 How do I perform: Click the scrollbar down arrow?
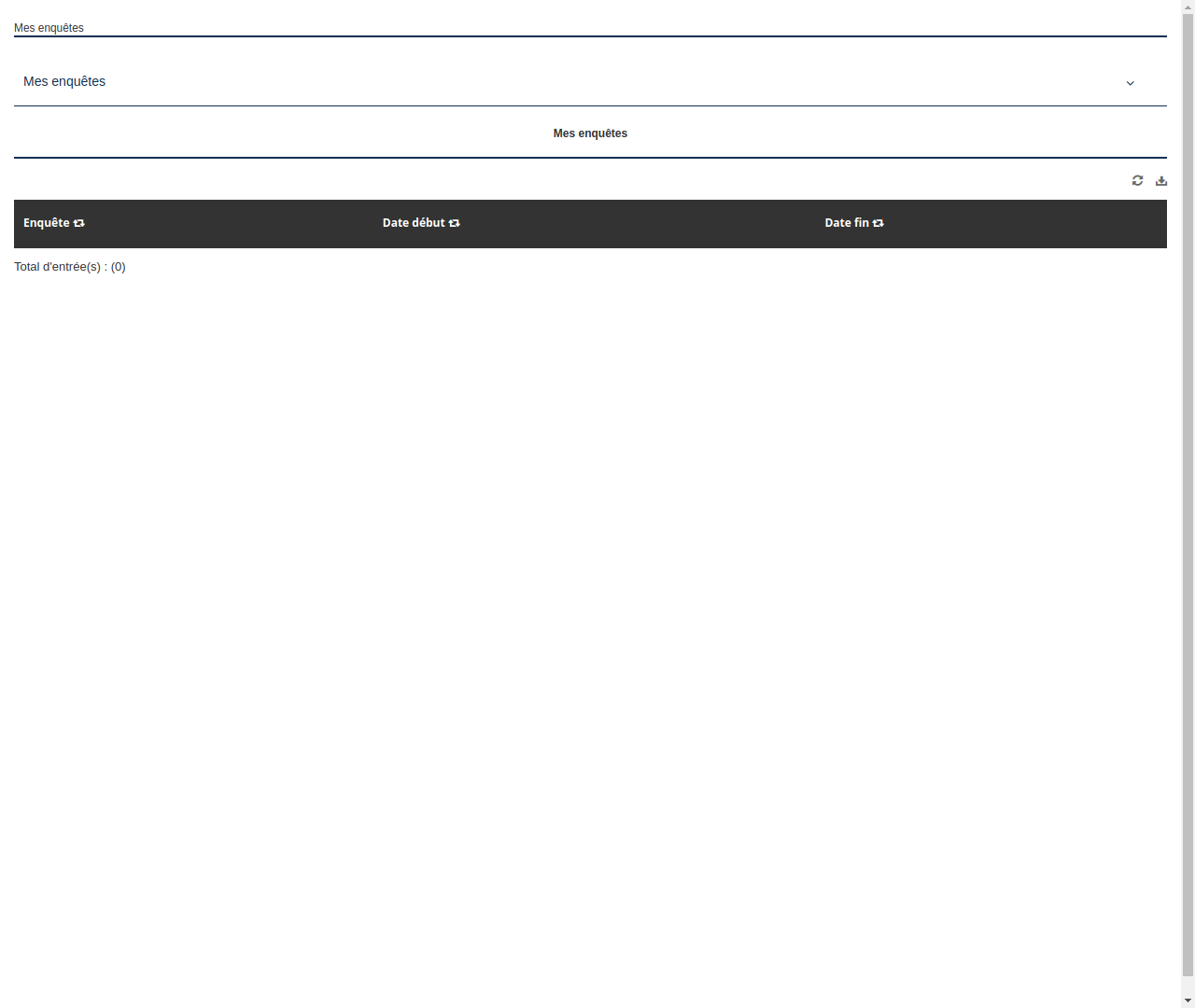[x=1187, y=1001]
